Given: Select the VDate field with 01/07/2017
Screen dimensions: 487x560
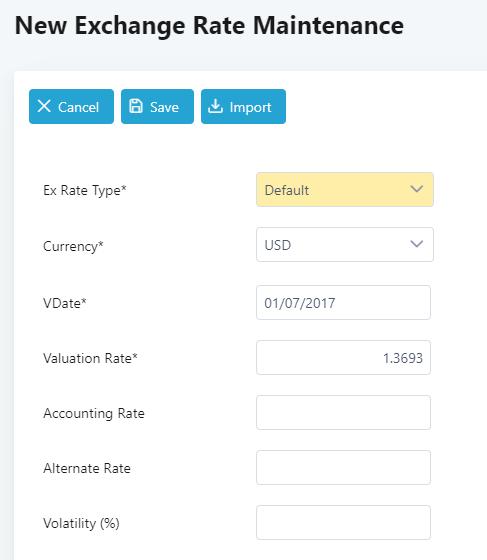Looking at the screenshot, I should coord(343,302).
